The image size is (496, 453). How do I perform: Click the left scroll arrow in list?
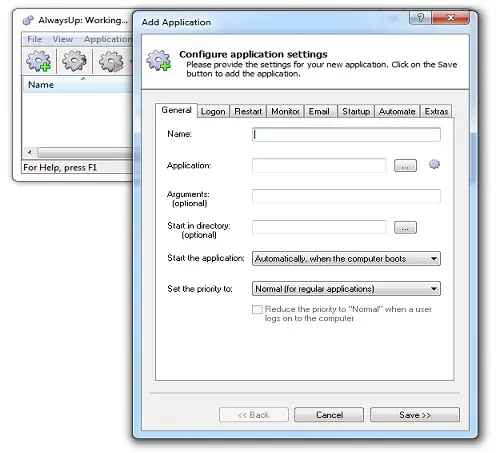[30, 152]
